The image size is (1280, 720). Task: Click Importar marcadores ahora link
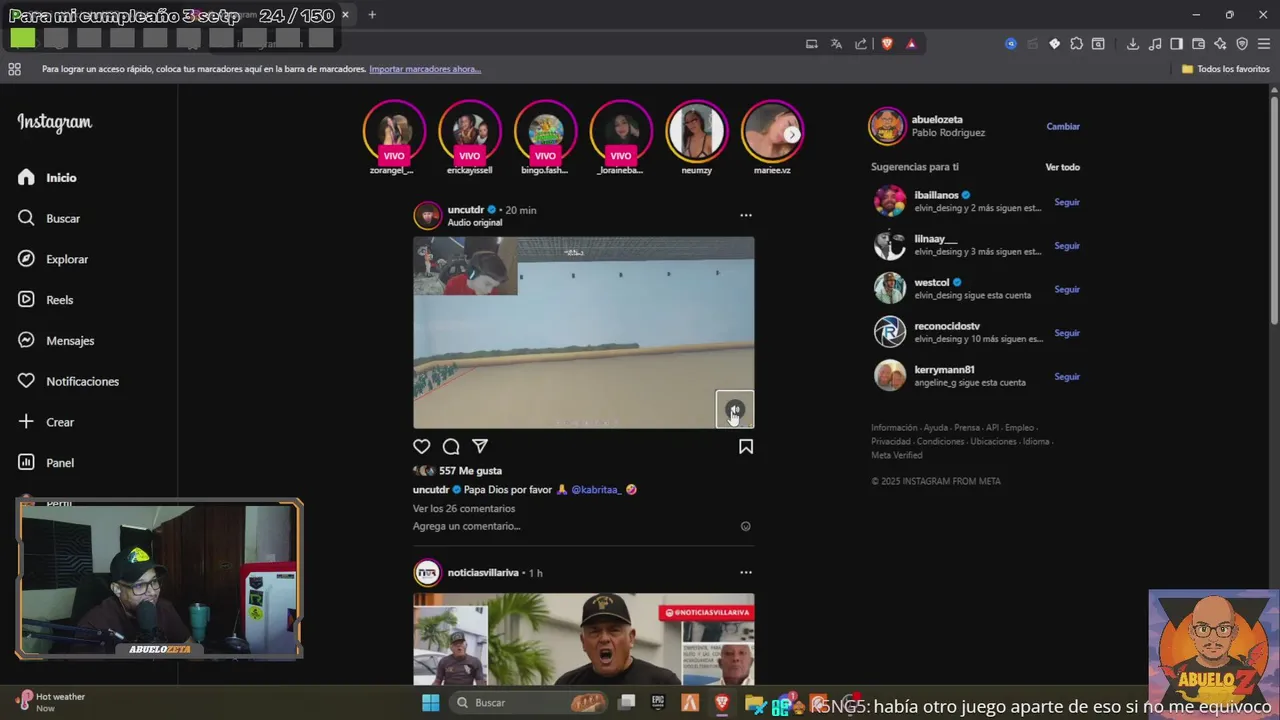[x=425, y=69]
